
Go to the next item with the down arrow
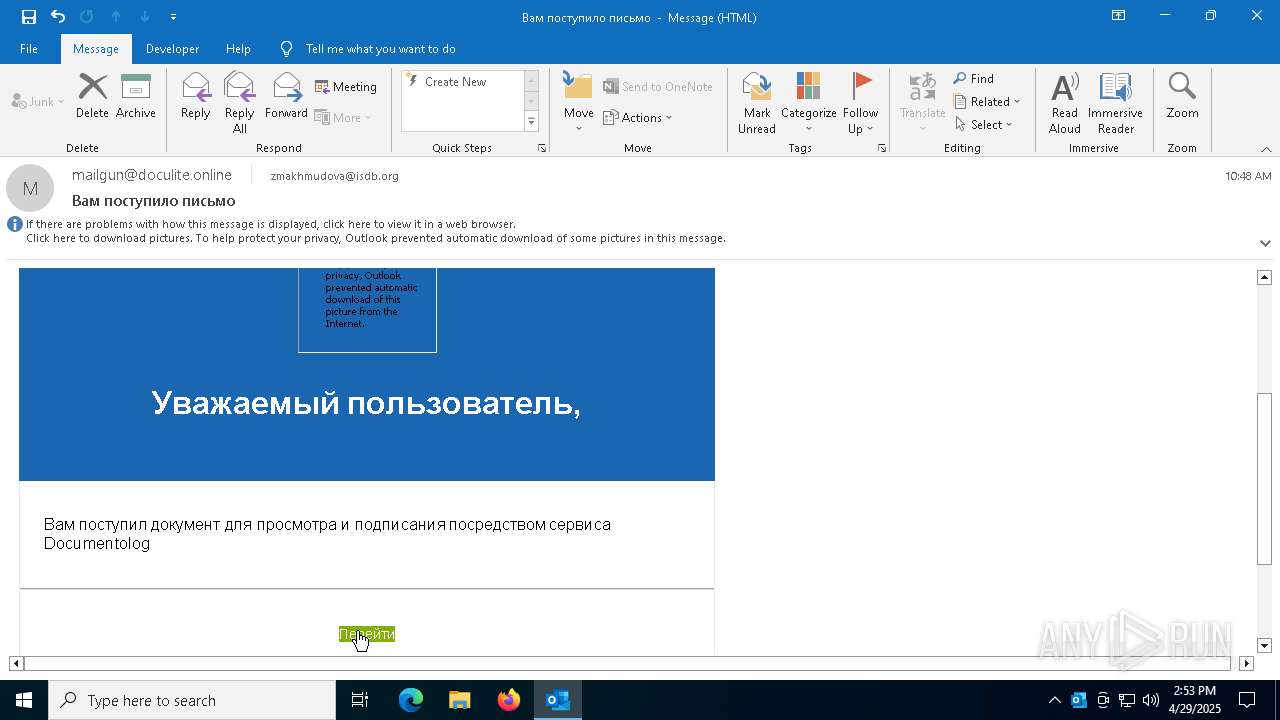(x=145, y=17)
